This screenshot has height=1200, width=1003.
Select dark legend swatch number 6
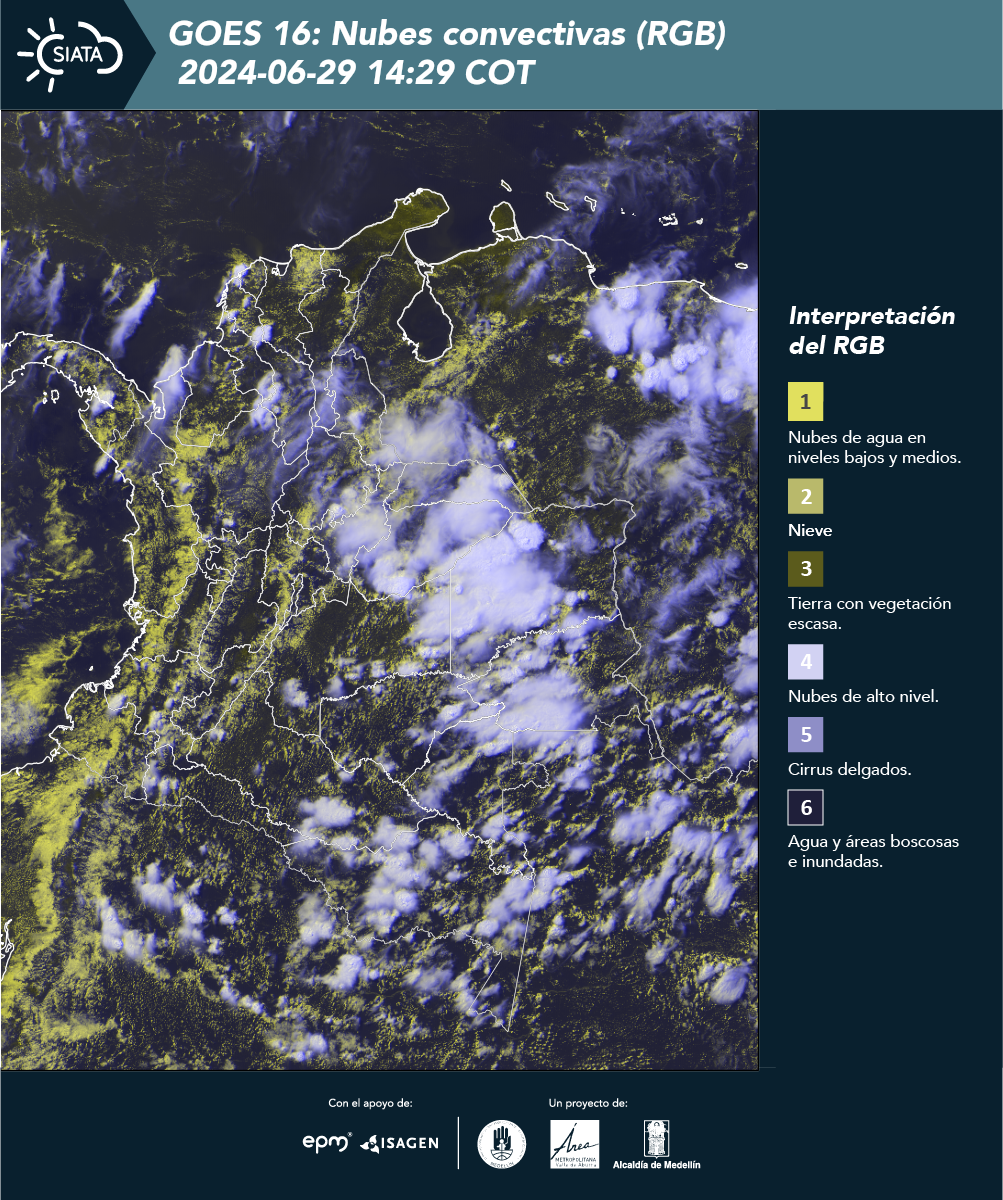(x=805, y=807)
